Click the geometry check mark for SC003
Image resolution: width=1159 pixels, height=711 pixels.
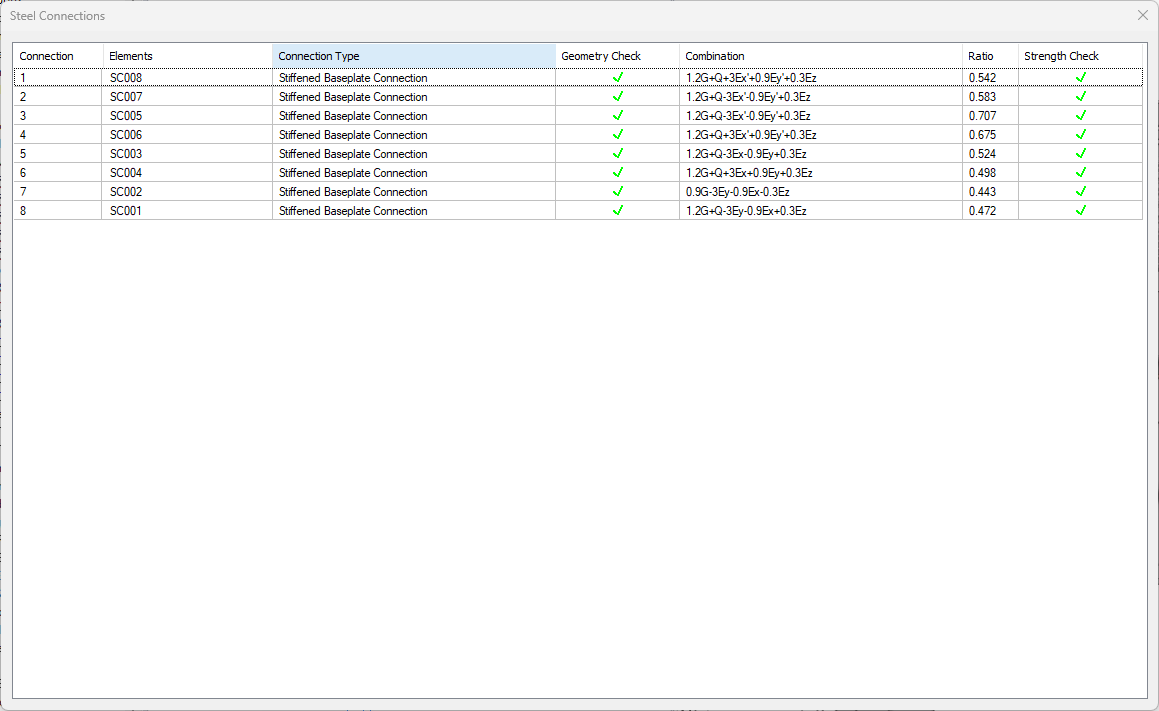click(618, 153)
